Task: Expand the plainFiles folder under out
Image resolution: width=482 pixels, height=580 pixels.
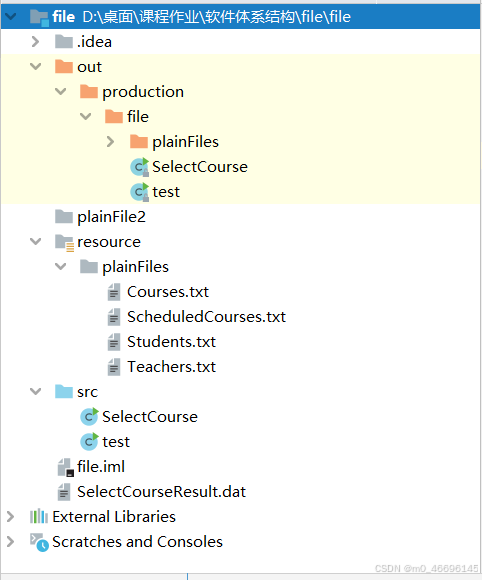Action: [111, 142]
